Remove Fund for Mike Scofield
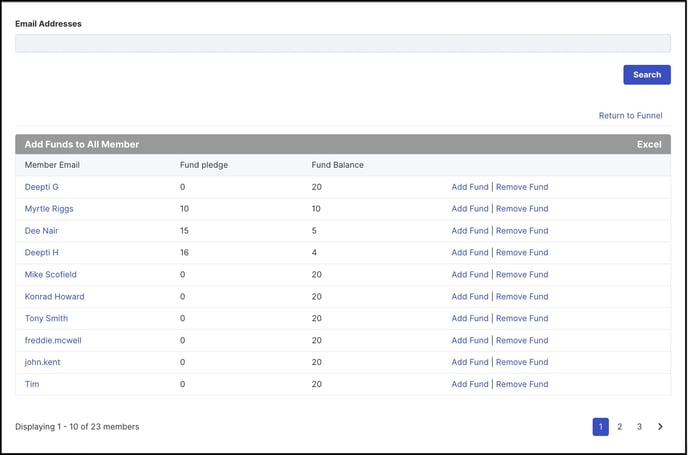The width and height of the screenshot is (688, 455). 522,274
